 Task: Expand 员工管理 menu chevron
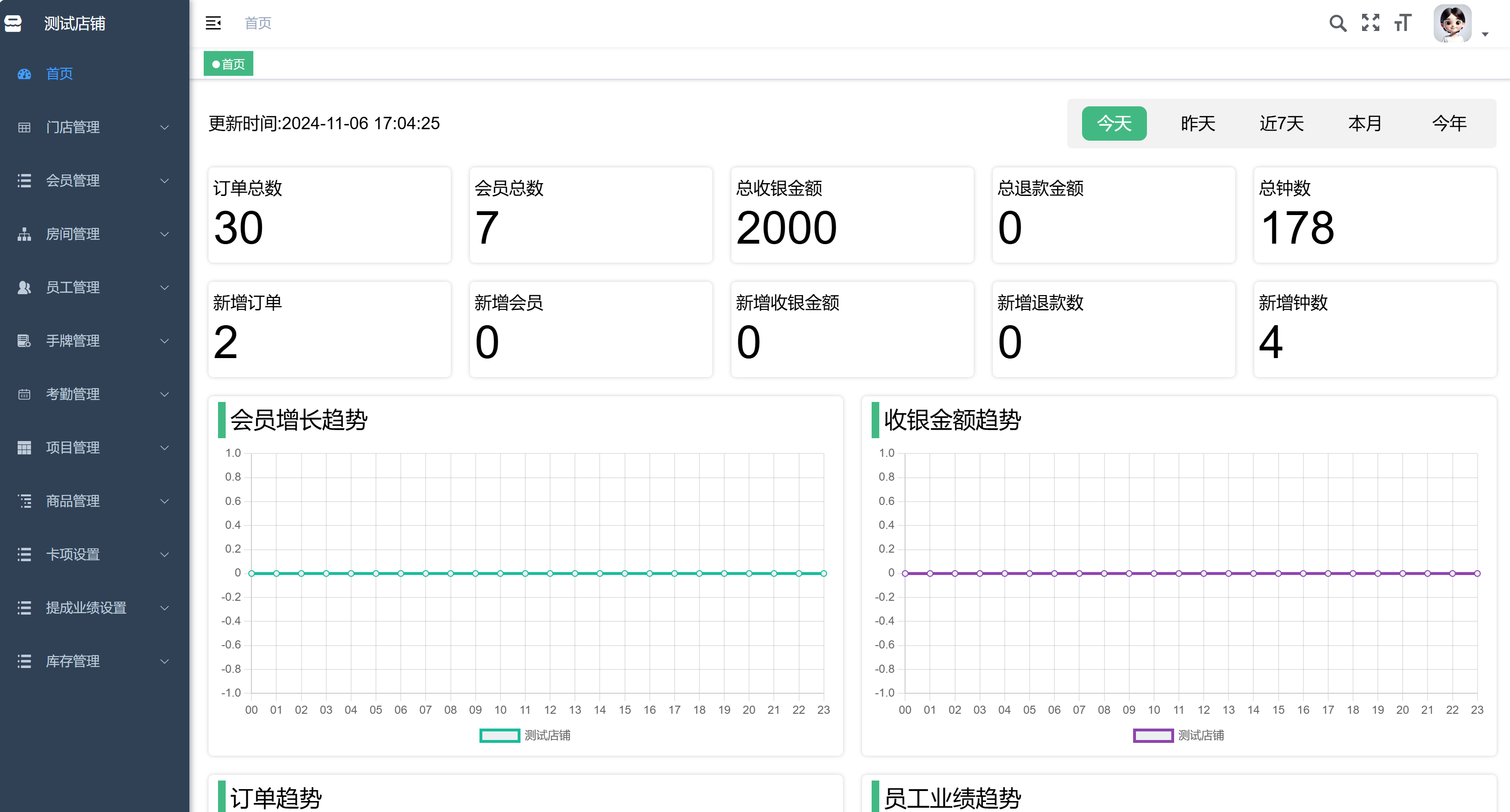tap(165, 287)
